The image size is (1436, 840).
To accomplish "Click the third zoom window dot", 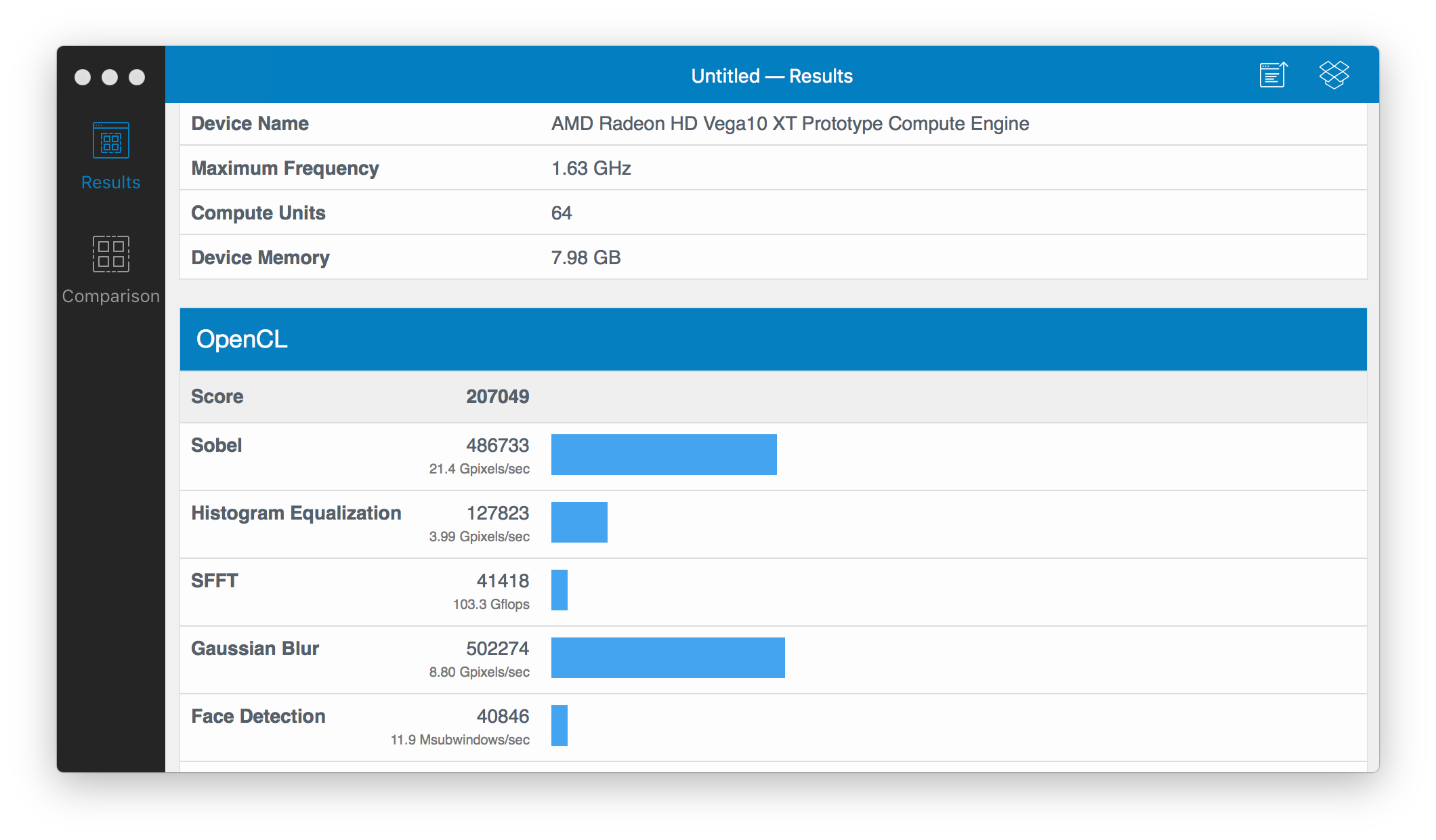I will click(137, 77).
